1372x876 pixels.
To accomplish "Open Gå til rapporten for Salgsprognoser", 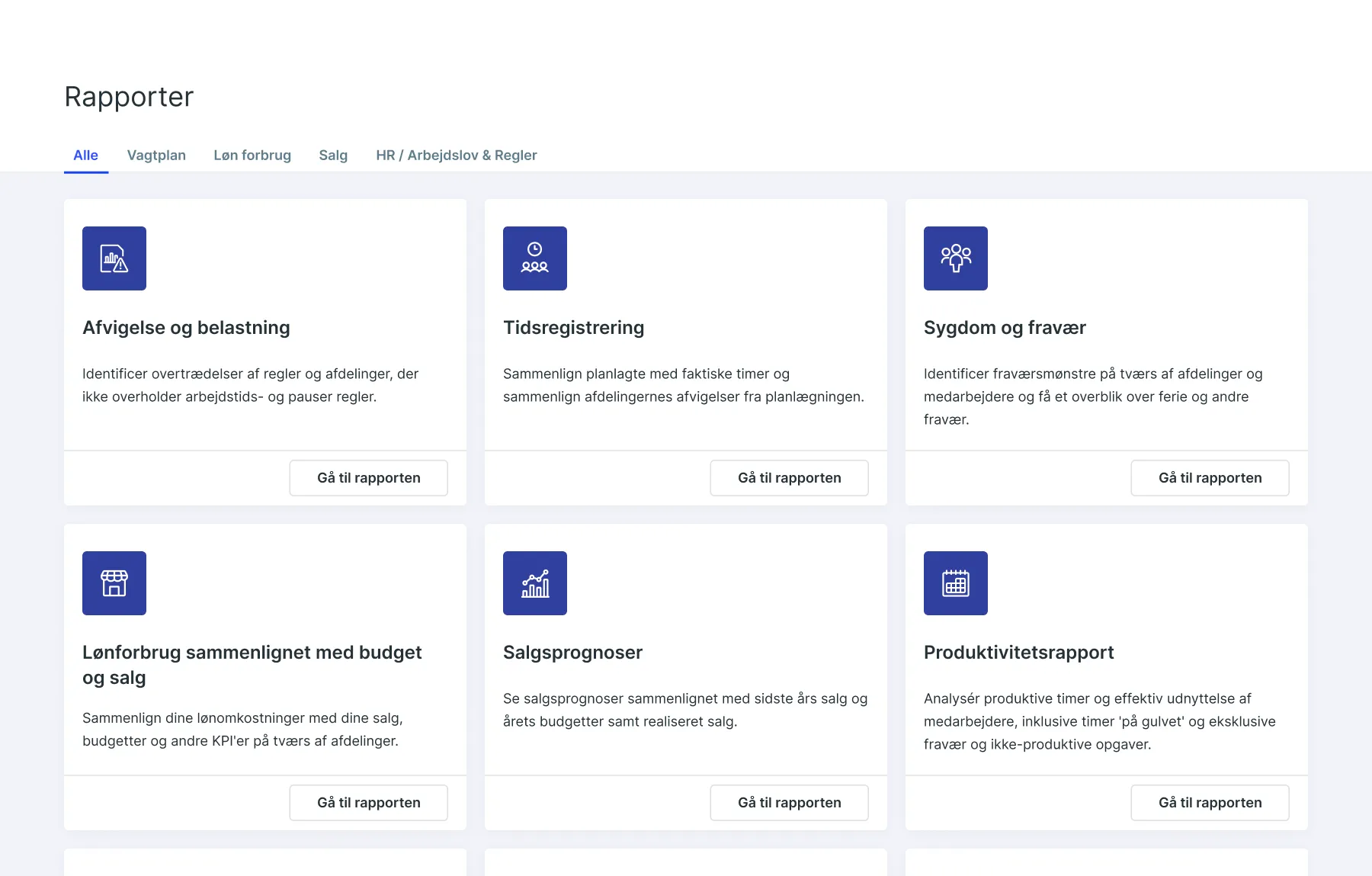I will (x=790, y=803).
